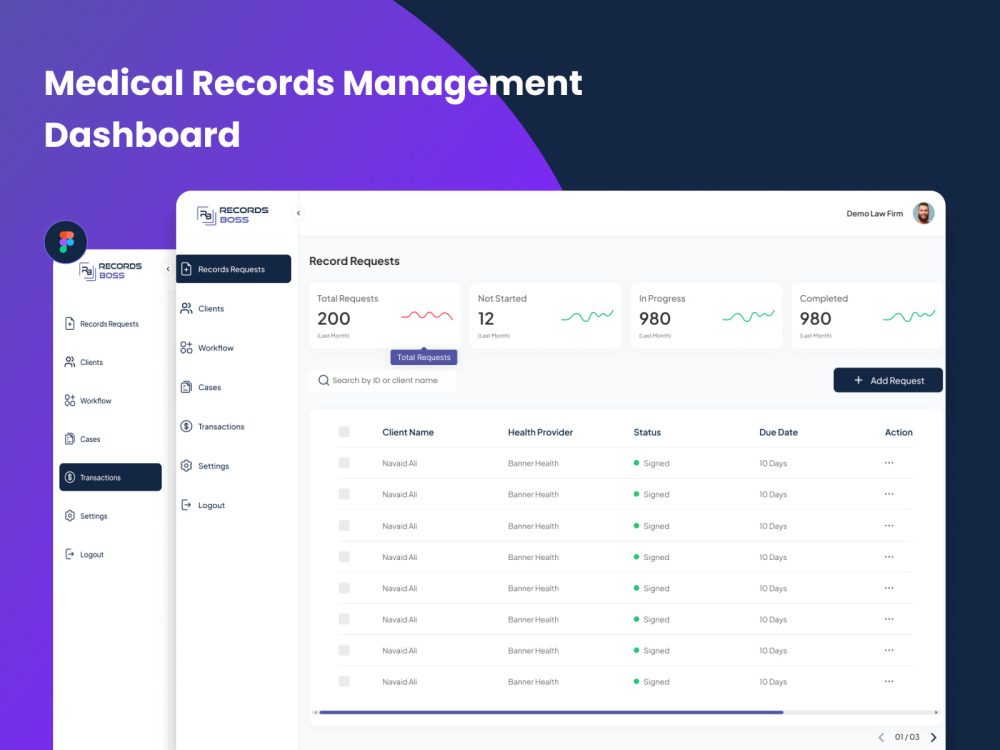Focus the search by ID field

pyautogui.click(x=383, y=380)
